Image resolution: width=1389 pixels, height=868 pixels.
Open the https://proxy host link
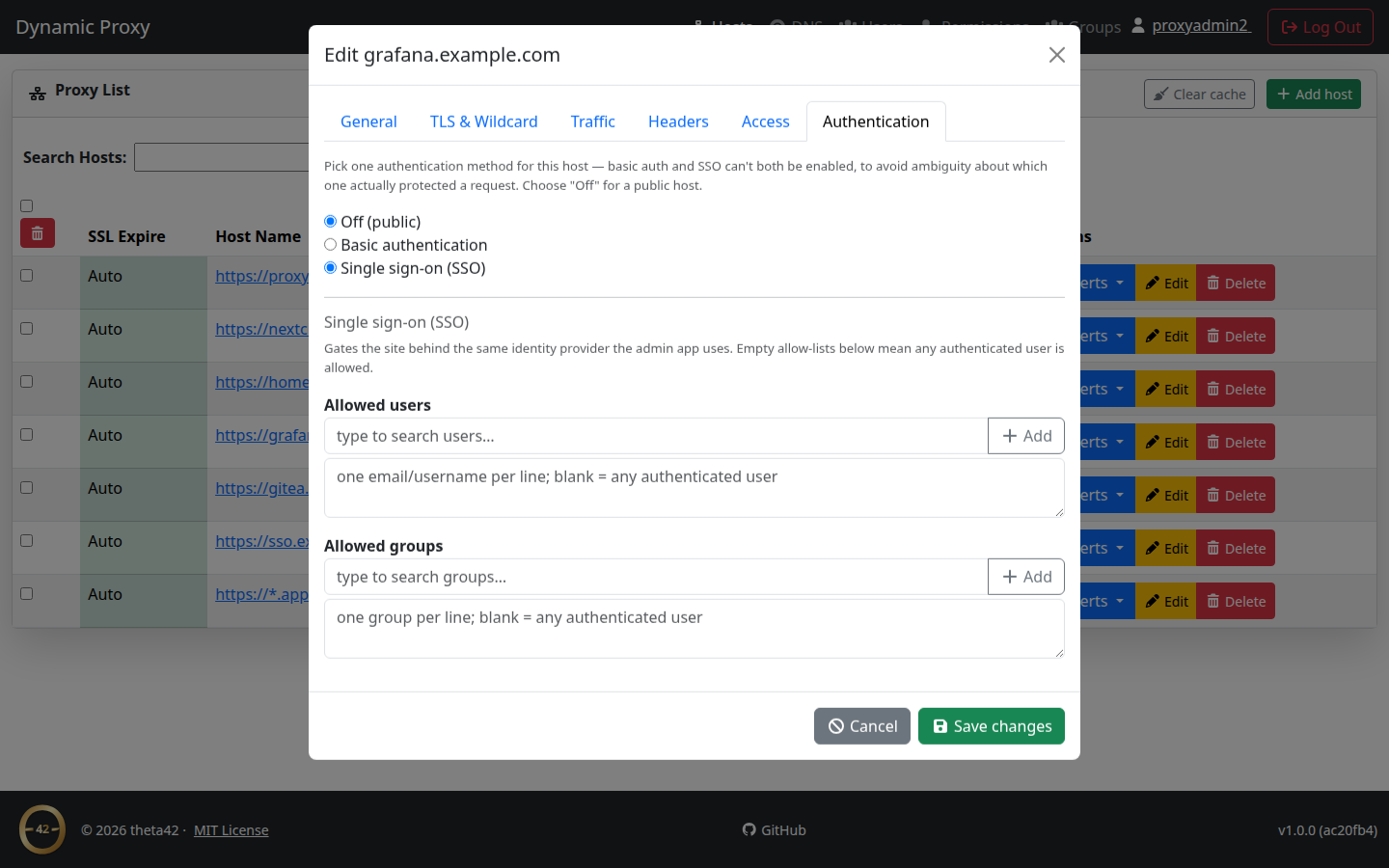tap(261, 276)
